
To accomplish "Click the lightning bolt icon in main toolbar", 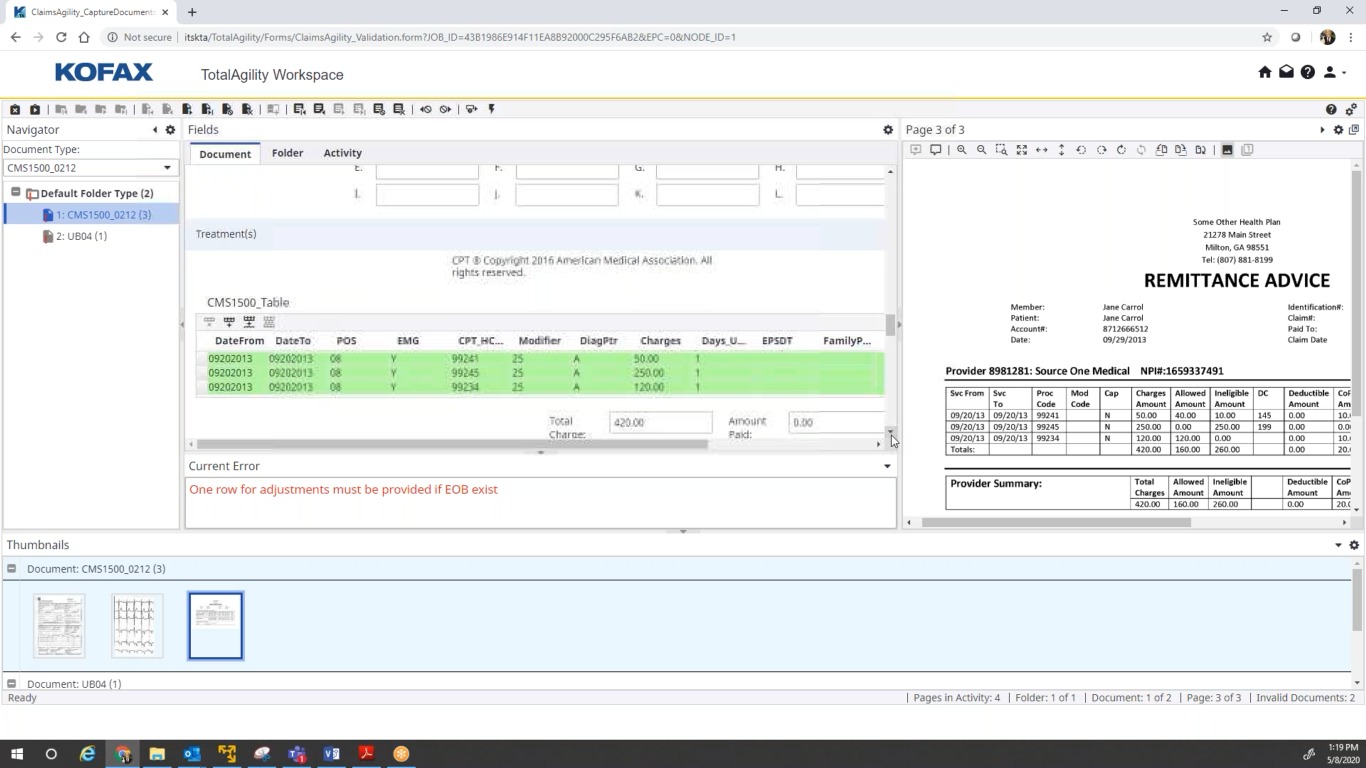I will [x=491, y=109].
